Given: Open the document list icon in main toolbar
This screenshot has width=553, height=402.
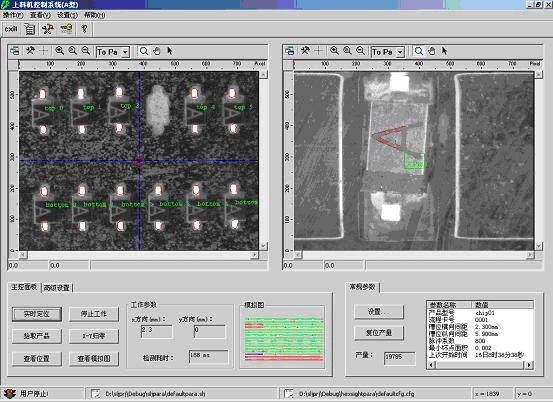Looking at the screenshot, I should [30, 29].
